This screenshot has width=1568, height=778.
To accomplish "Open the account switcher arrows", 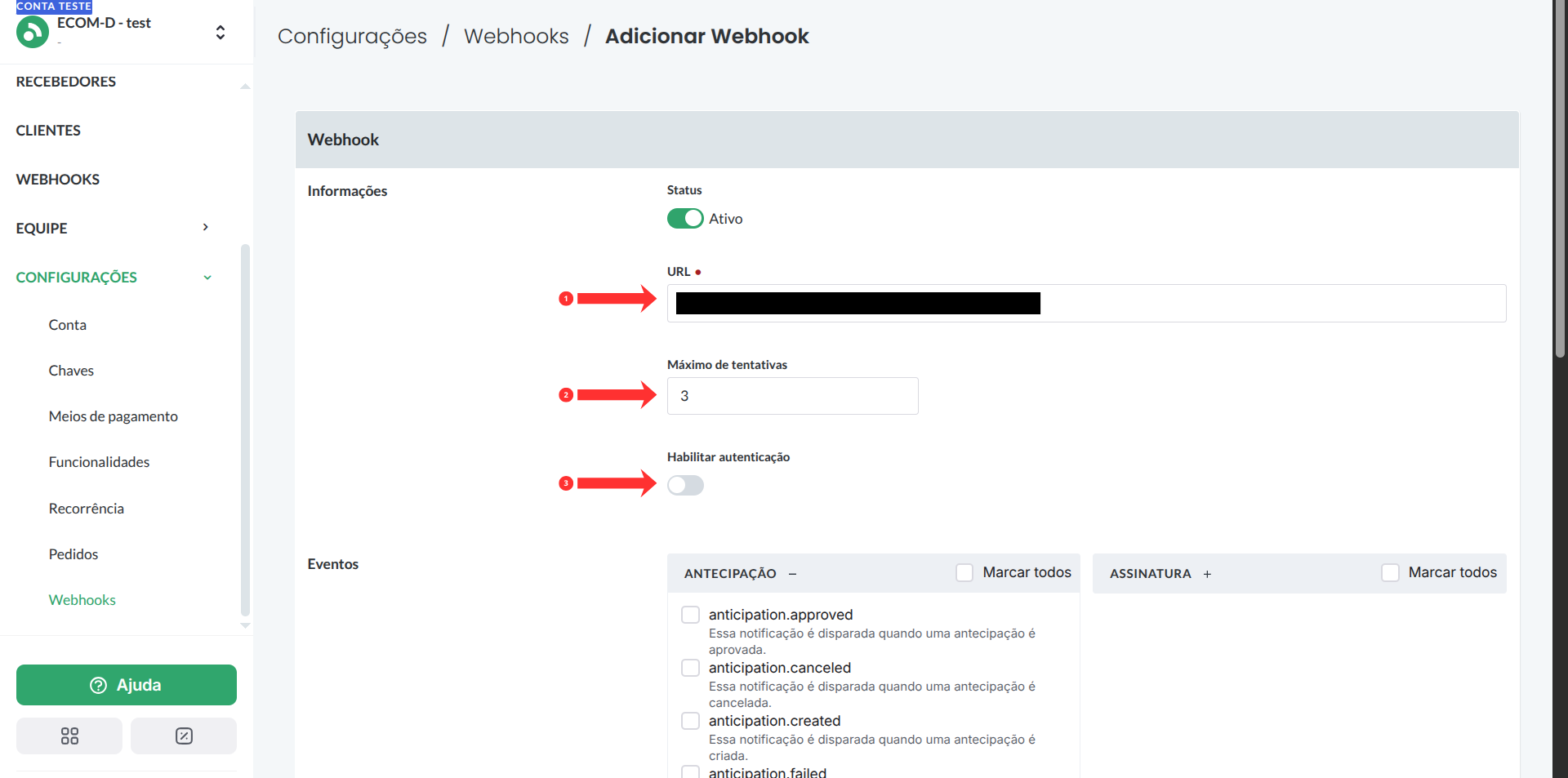I will click(220, 33).
